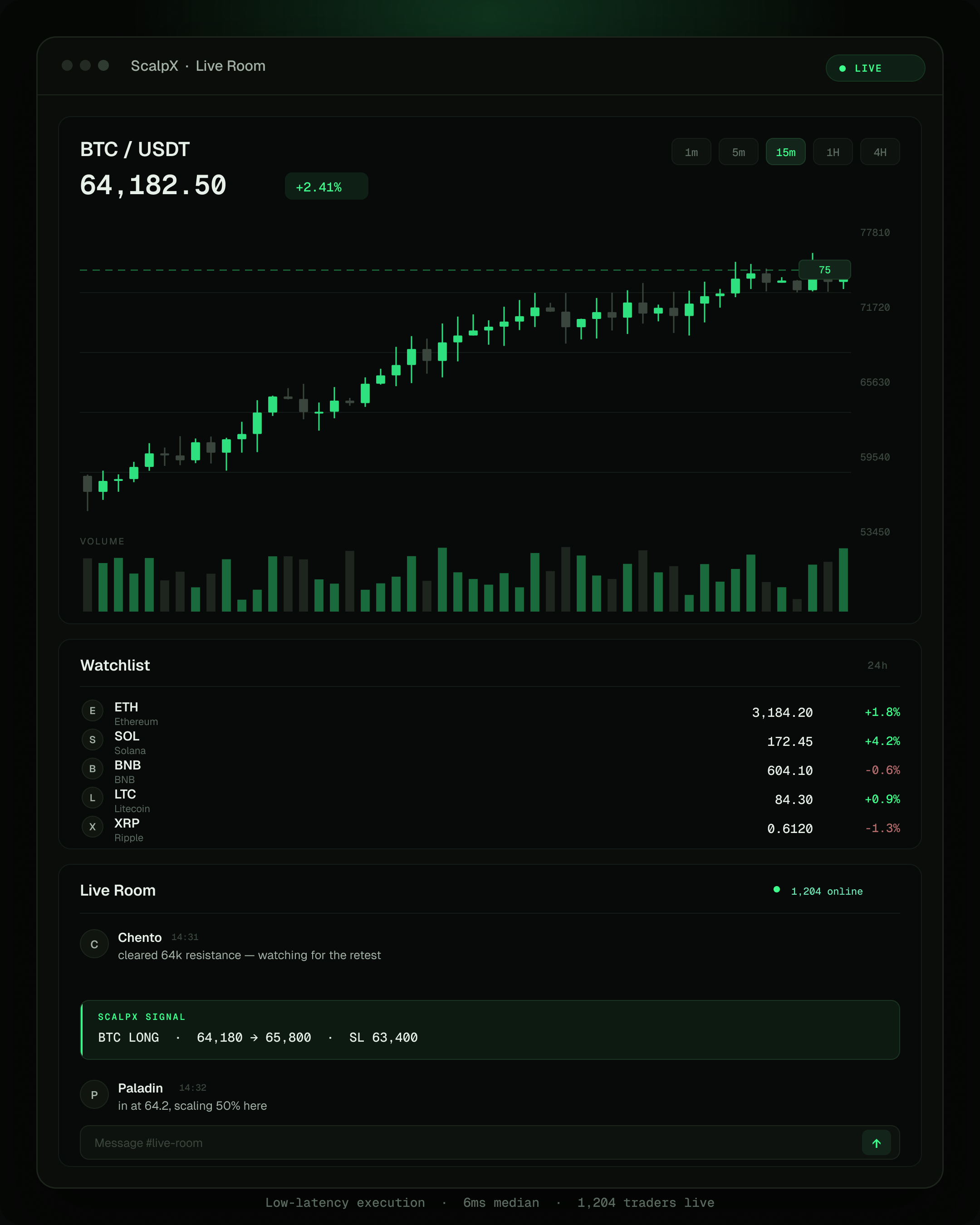Click the ScalpX · Live Room window title
This screenshot has height=1225, width=980.
[x=198, y=66]
